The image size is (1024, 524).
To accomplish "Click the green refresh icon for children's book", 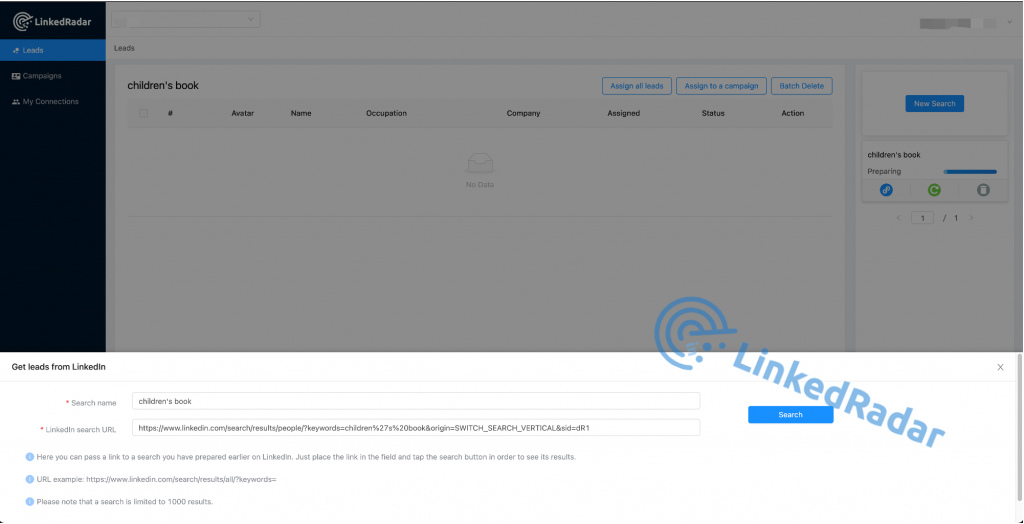I will click(934, 189).
